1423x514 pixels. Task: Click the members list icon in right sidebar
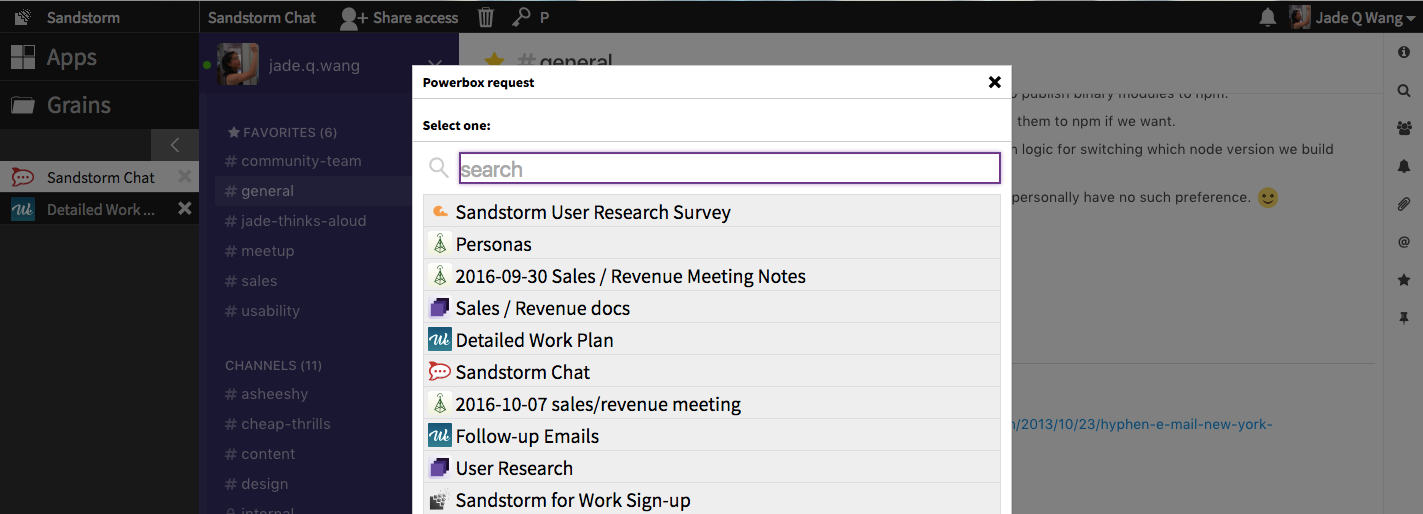pos(1403,128)
